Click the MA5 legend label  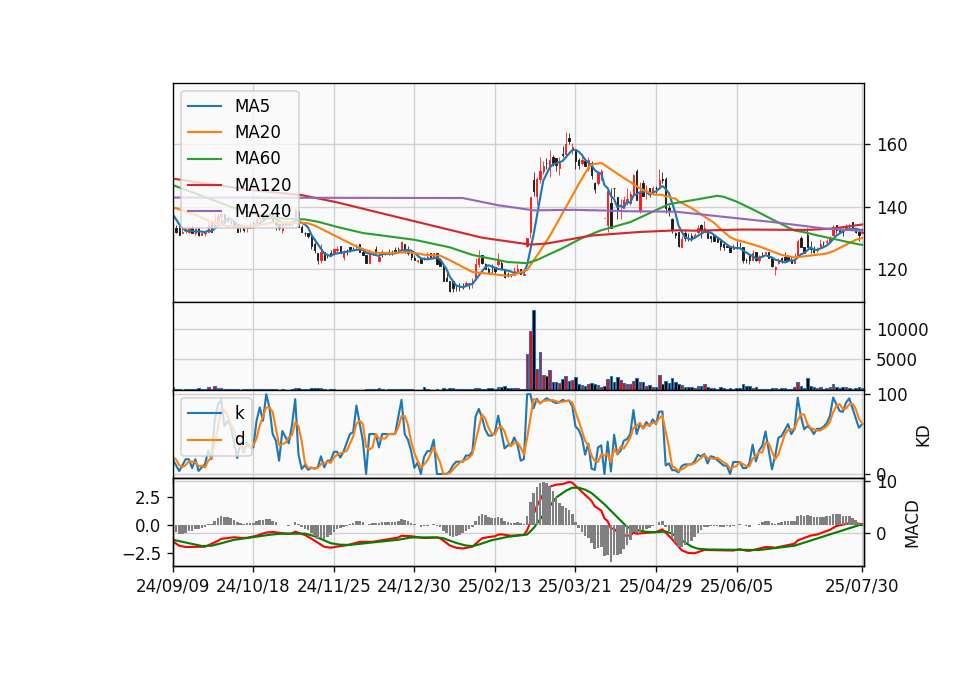[252, 106]
